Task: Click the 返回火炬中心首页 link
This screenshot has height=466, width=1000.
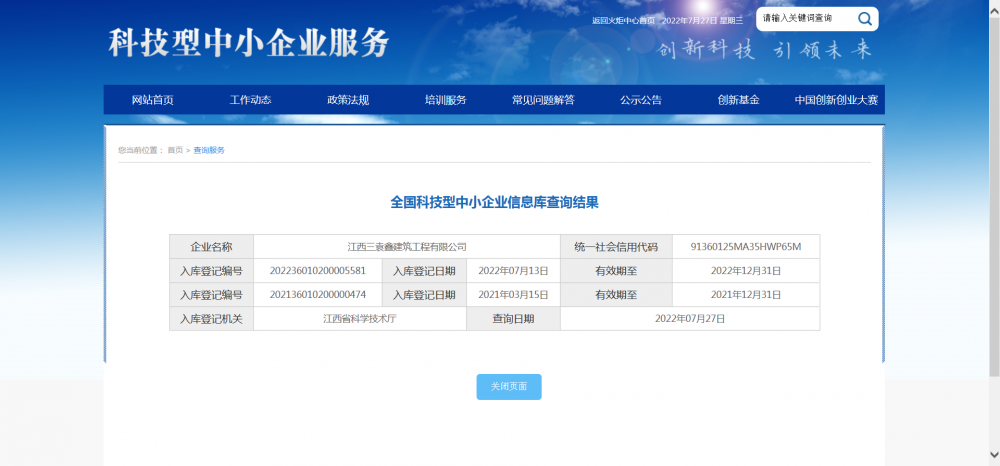Action: coord(623,20)
